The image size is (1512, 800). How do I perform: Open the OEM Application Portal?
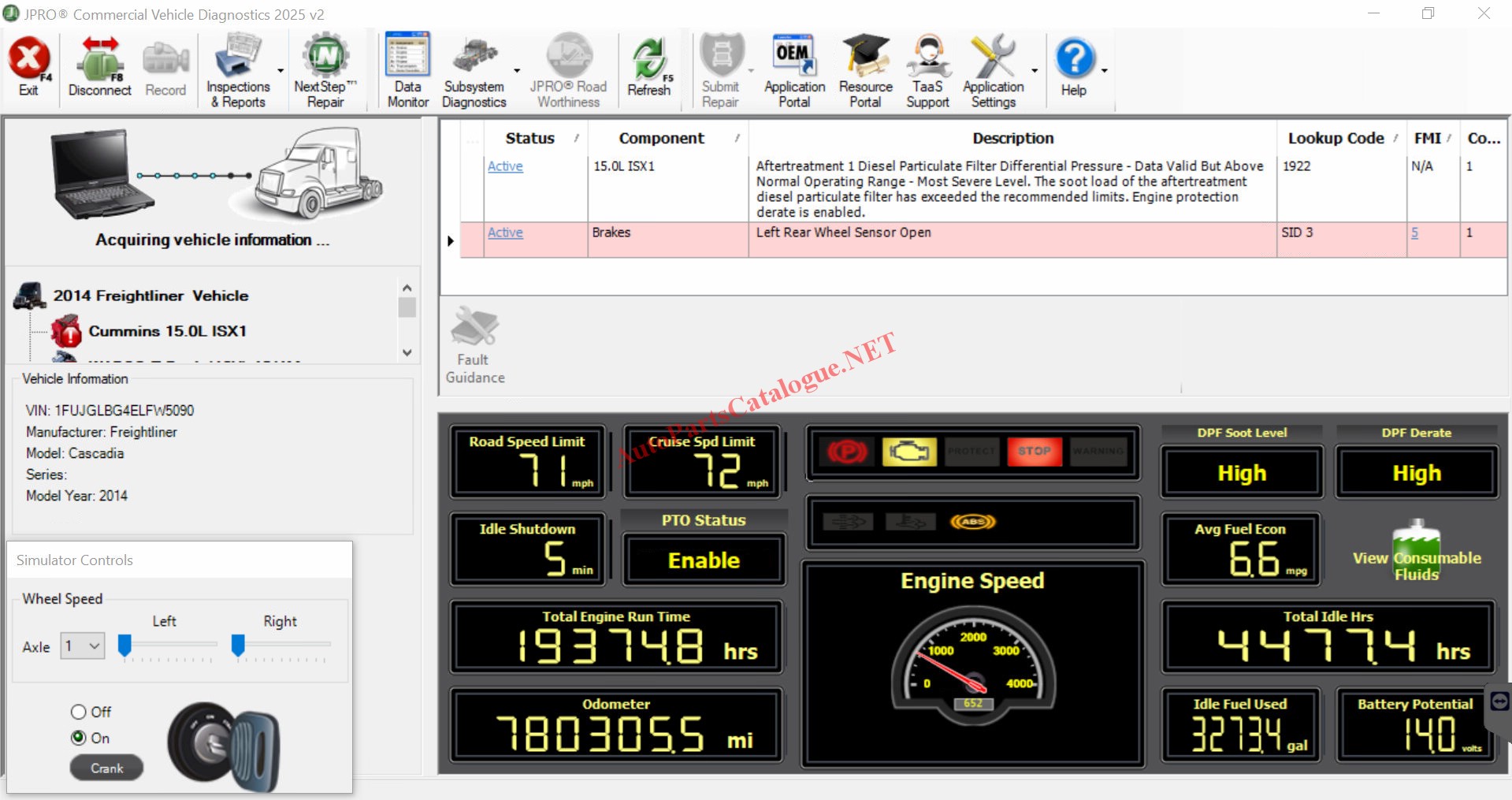coord(794,69)
